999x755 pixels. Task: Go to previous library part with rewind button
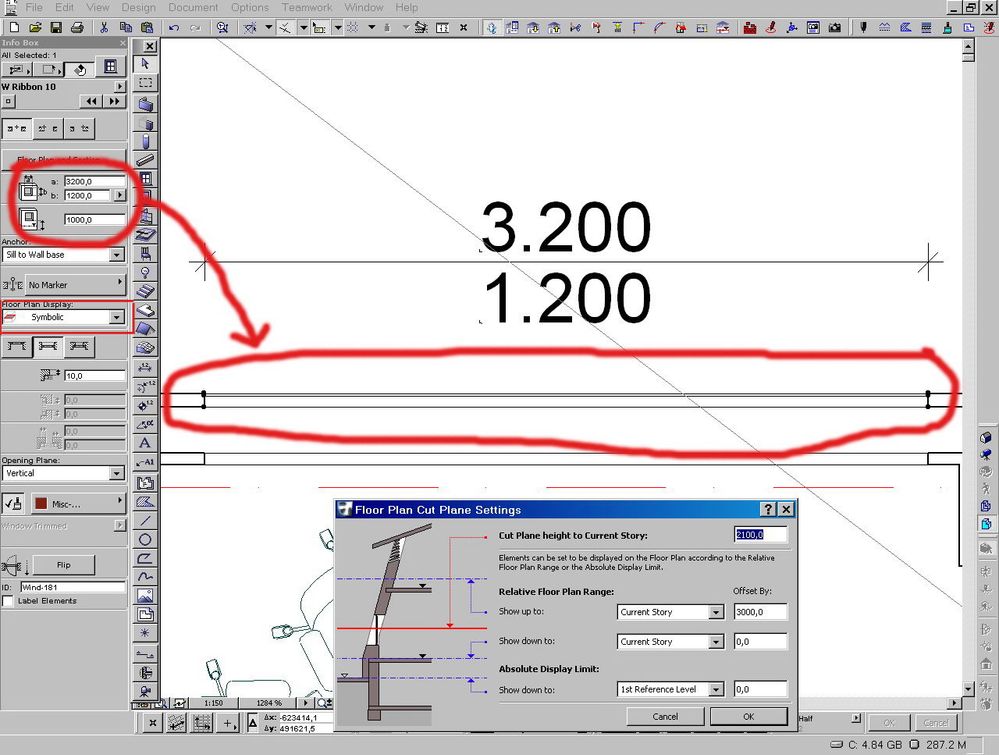(x=91, y=101)
